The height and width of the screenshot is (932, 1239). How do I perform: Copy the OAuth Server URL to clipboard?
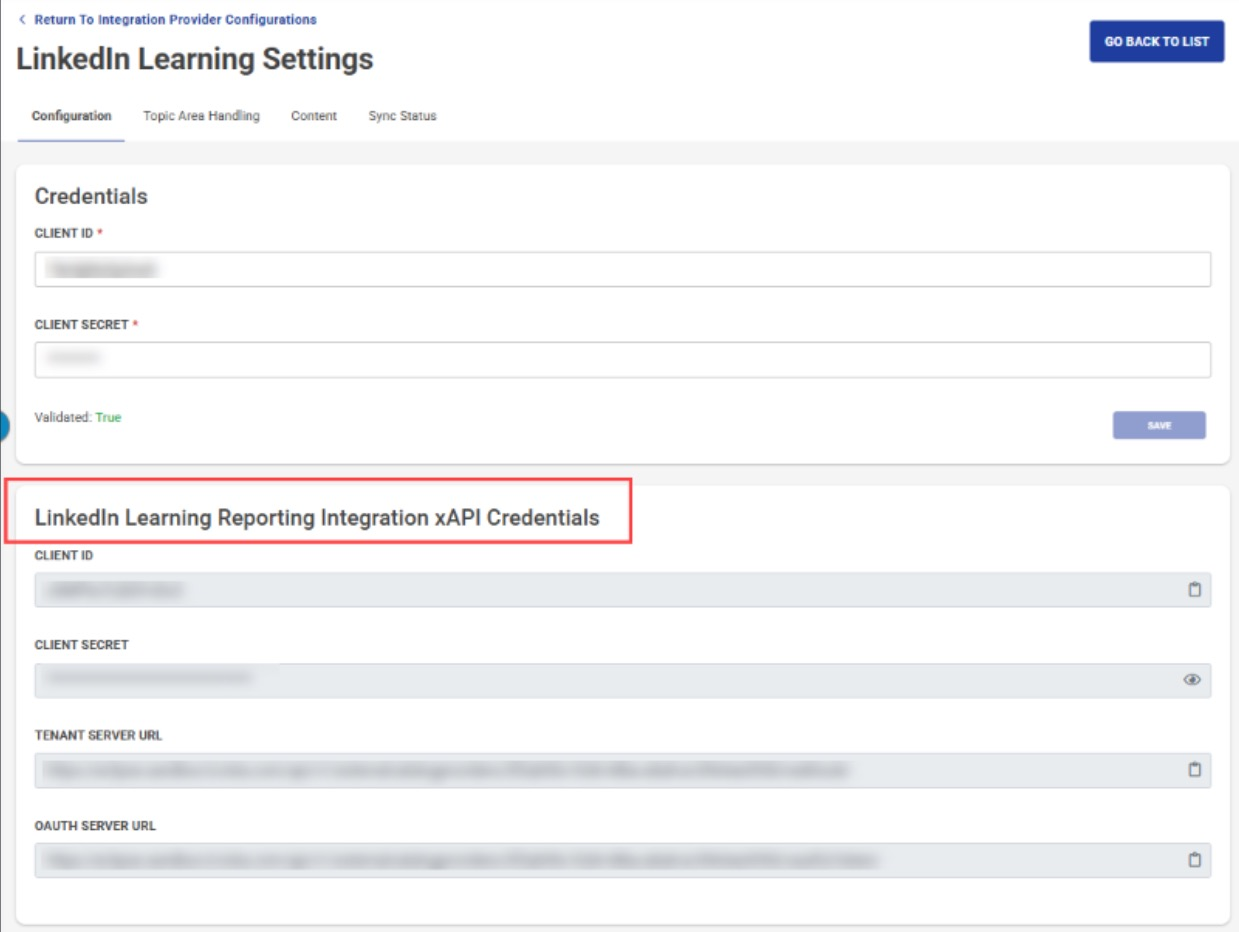click(x=1194, y=860)
